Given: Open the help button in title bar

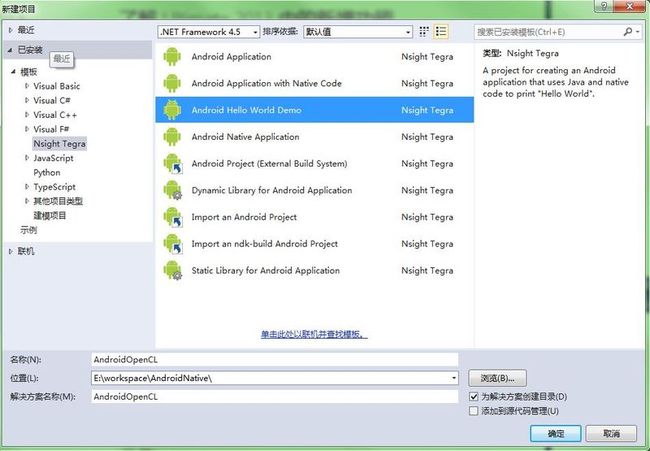Looking at the screenshot, I should tap(604, 5).
